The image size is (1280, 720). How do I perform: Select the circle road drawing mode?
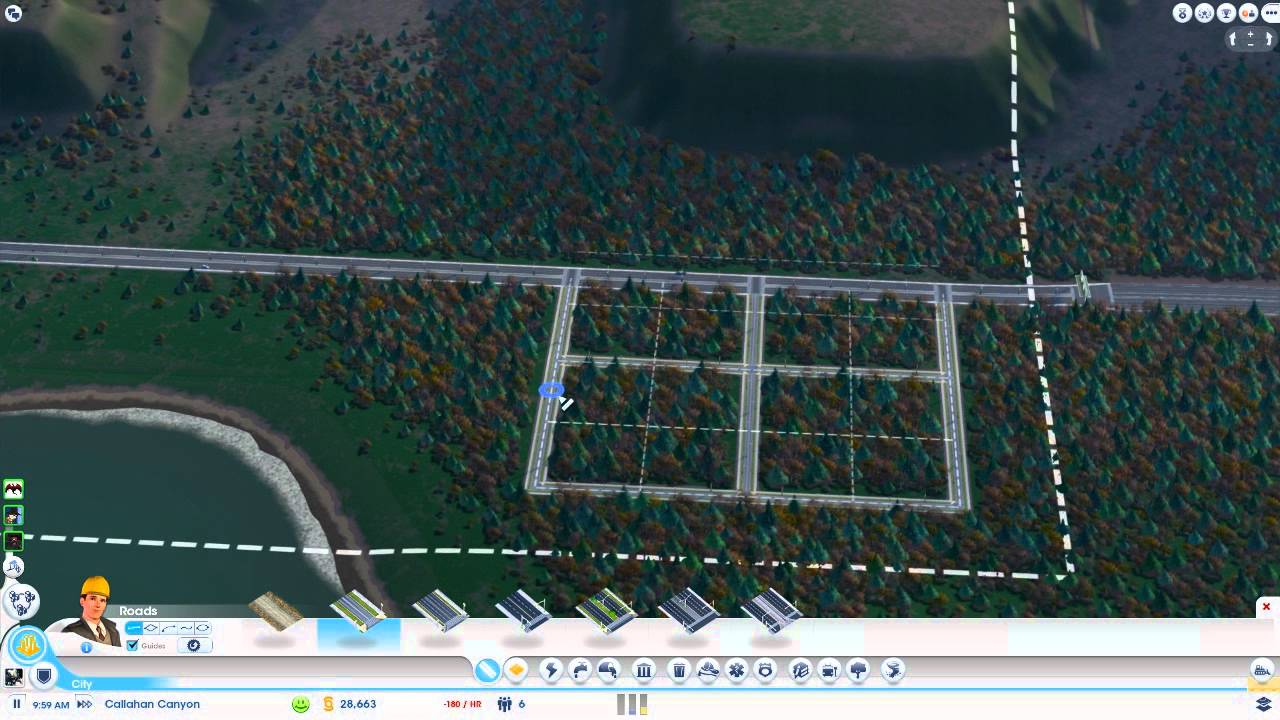(x=202, y=628)
